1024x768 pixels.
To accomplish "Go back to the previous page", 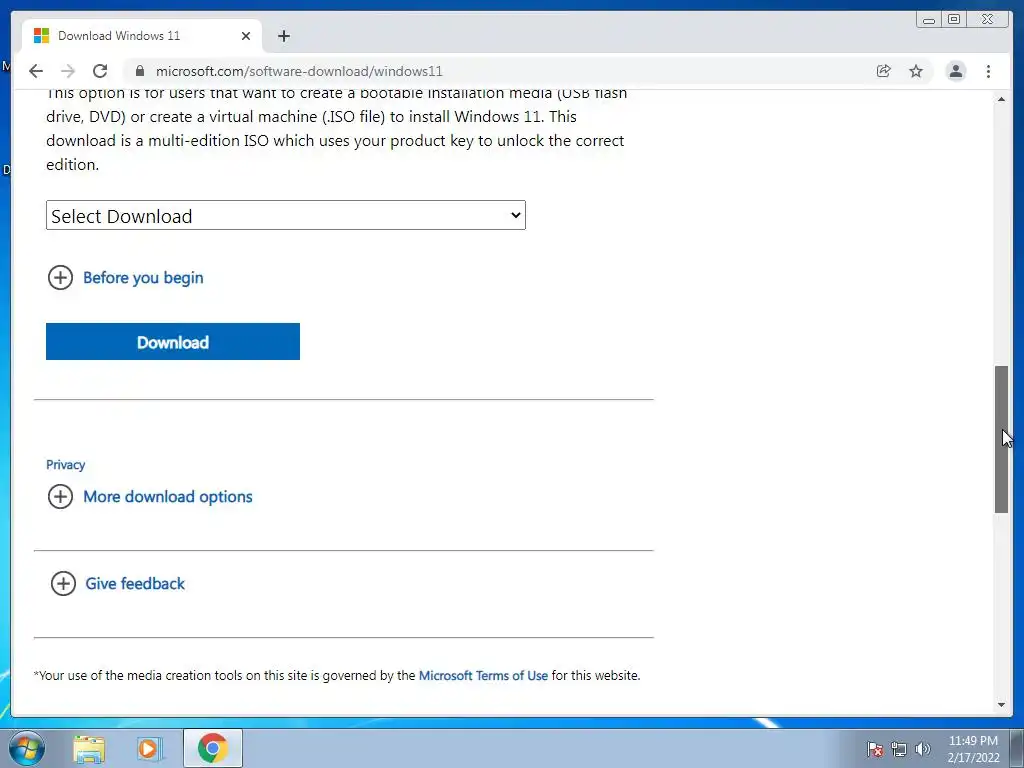I will [36, 71].
